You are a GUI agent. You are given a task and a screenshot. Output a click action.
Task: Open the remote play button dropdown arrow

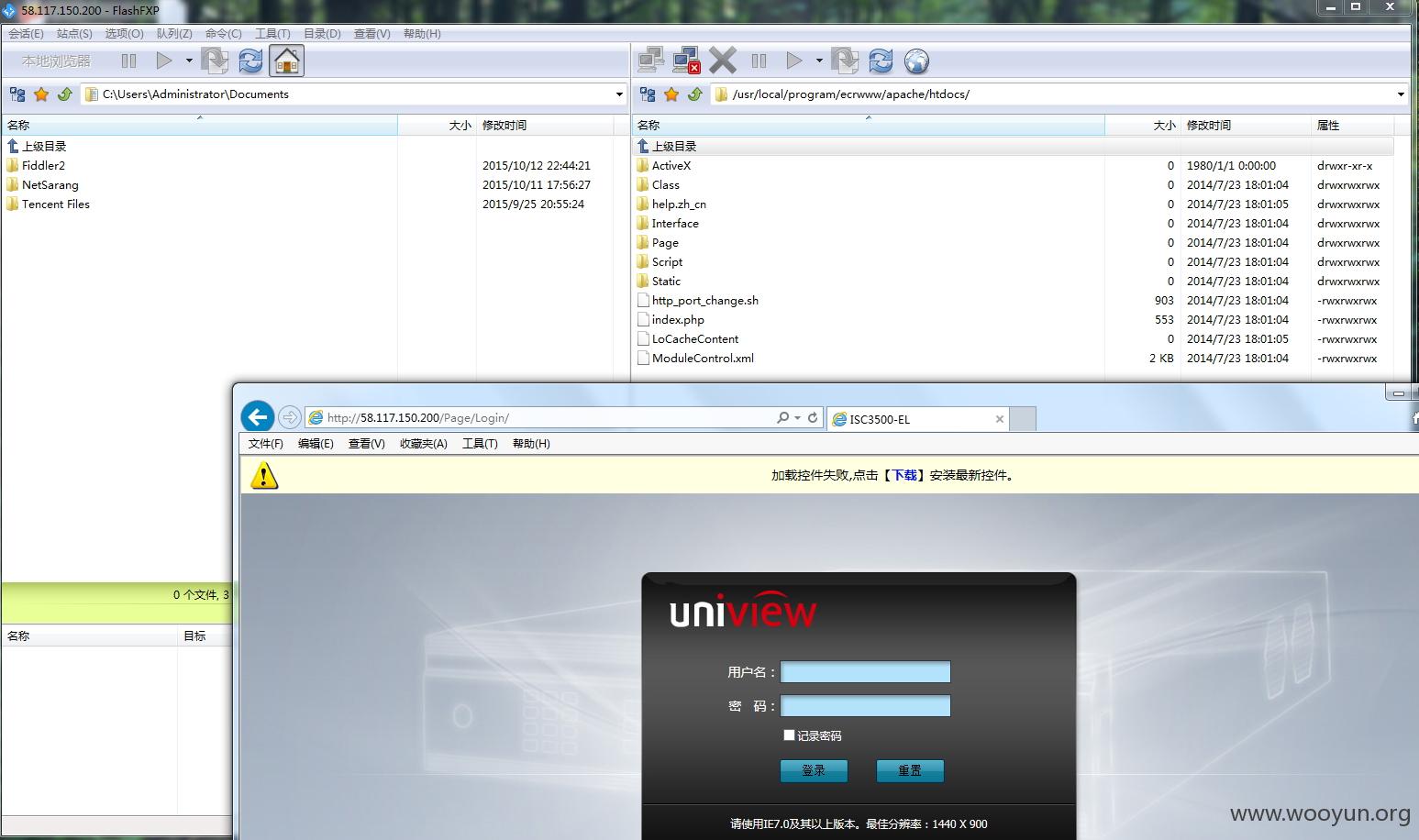[x=819, y=61]
